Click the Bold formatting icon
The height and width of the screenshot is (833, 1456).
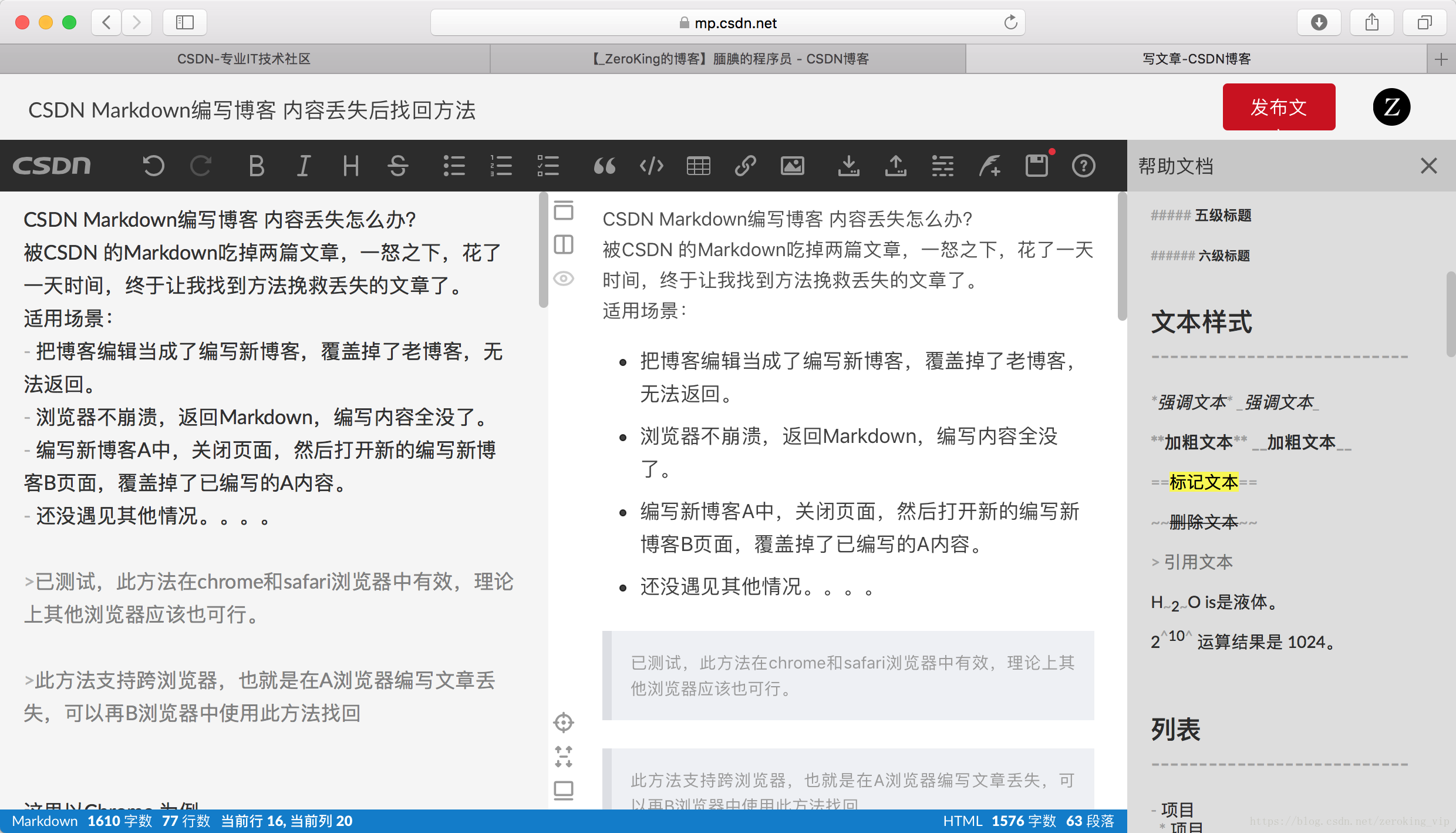(257, 166)
